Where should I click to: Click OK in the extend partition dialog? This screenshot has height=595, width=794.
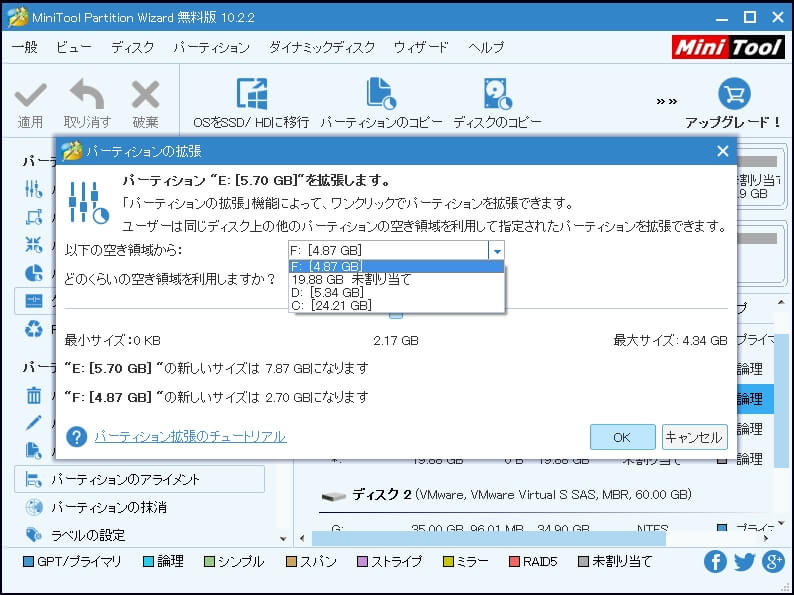(622, 437)
